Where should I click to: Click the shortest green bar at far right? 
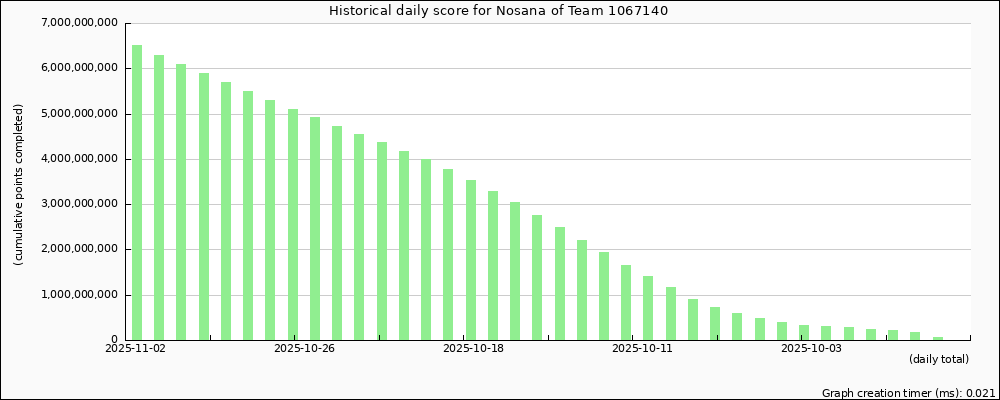938,338
